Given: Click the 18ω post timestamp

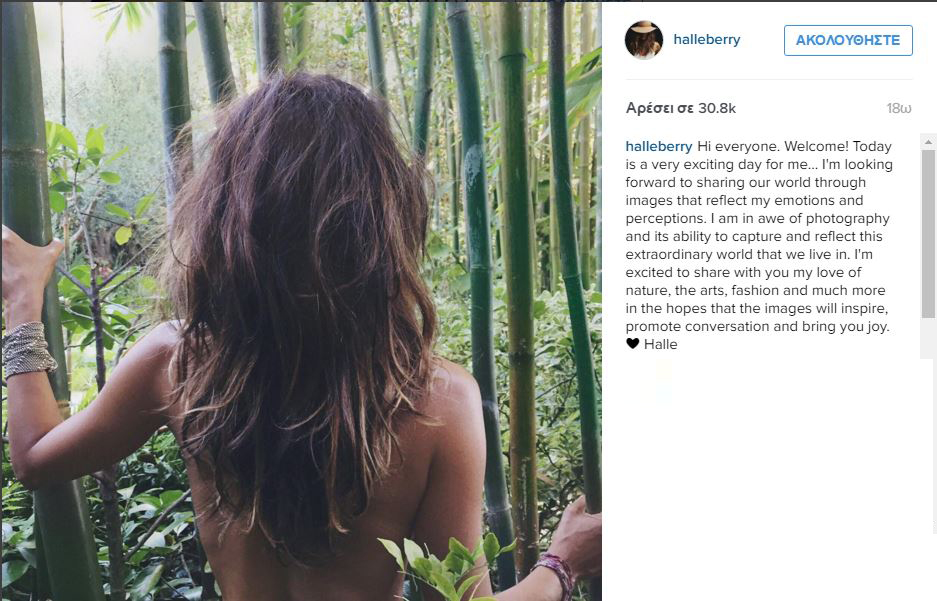Looking at the screenshot, I should 899,108.
